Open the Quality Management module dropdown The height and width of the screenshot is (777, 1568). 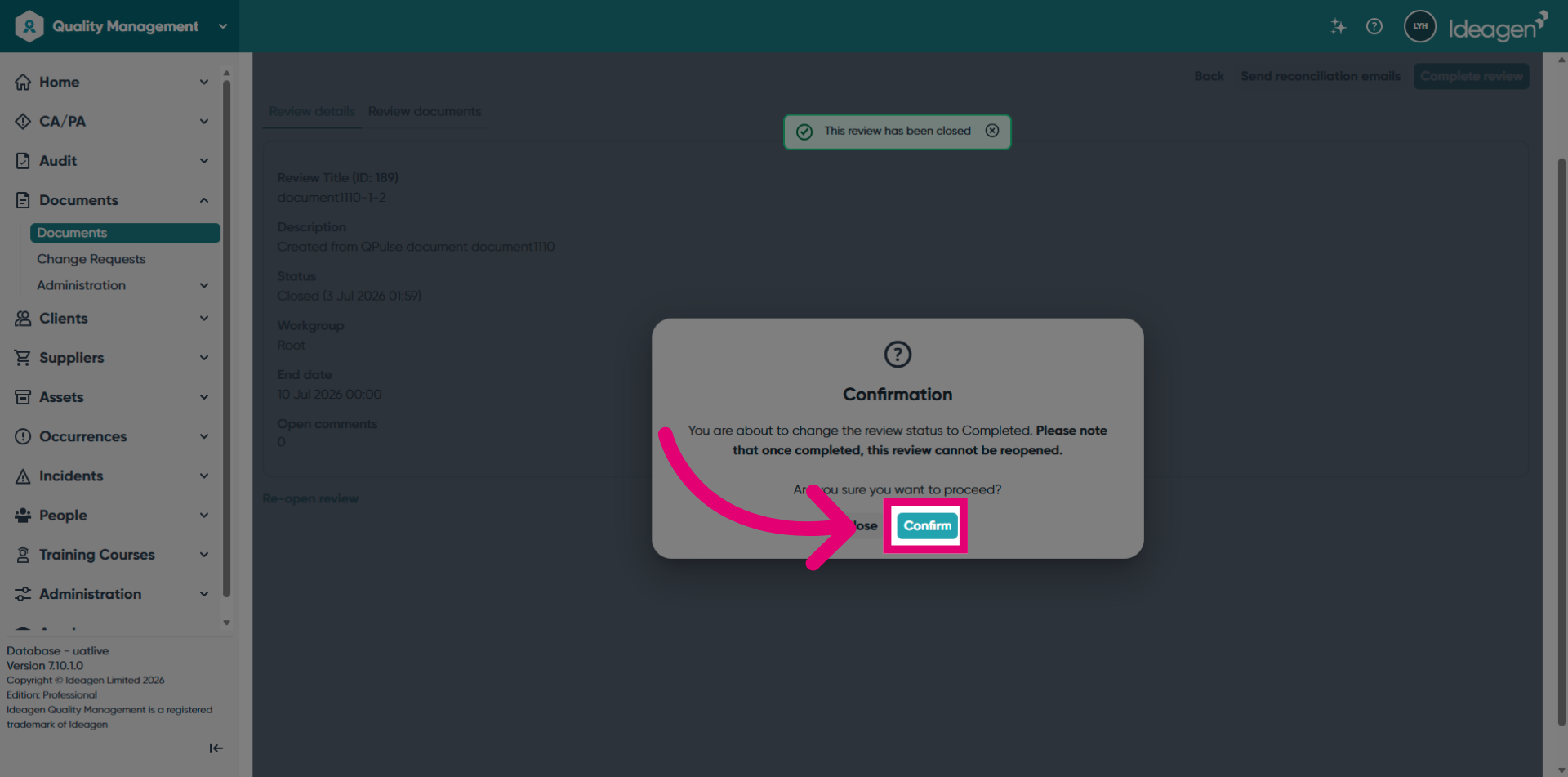click(x=223, y=26)
